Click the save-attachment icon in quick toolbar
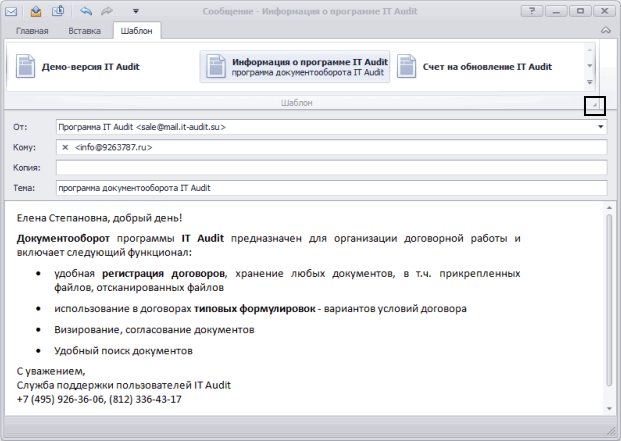 click(x=58, y=11)
